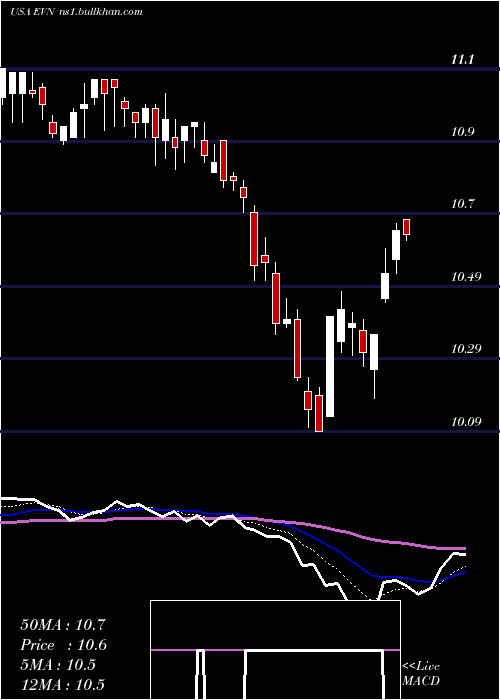Click the lowest red candlestick touching 10.09

(319, 410)
